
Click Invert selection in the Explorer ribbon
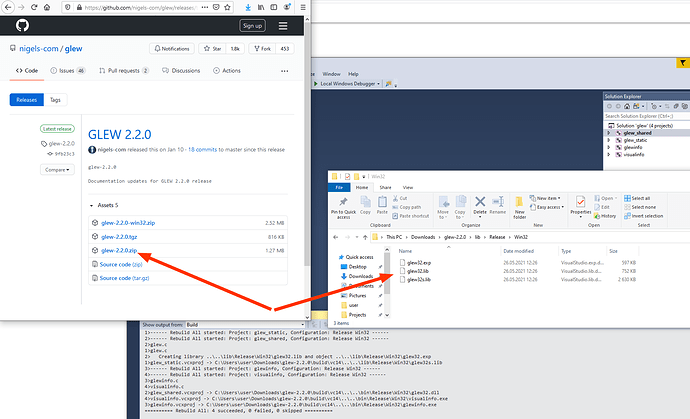(643, 216)
